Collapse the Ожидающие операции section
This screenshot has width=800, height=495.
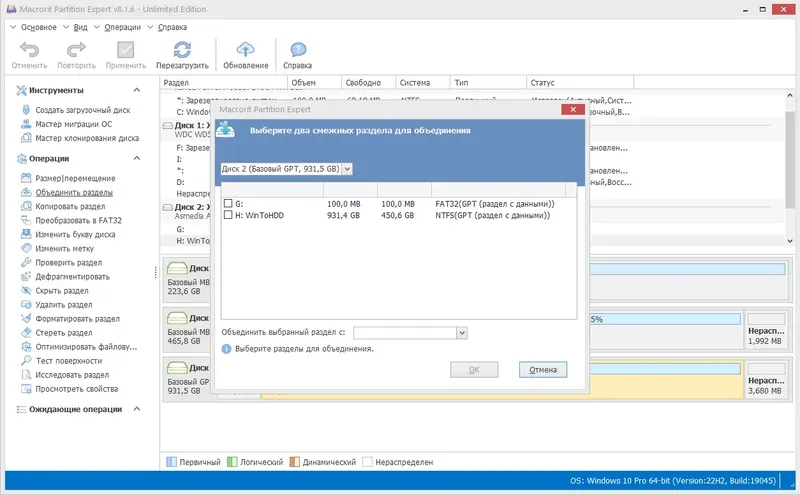click(x=137, y=409)
